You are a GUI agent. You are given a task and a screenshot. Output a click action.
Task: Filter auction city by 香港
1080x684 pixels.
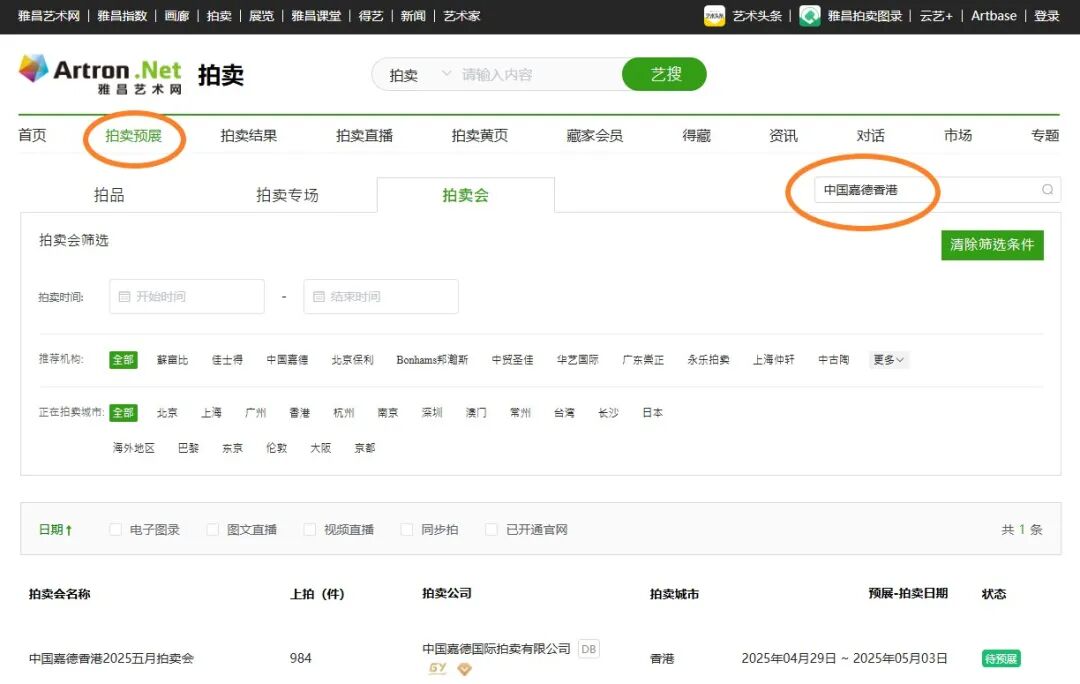[x=300, y=413]
